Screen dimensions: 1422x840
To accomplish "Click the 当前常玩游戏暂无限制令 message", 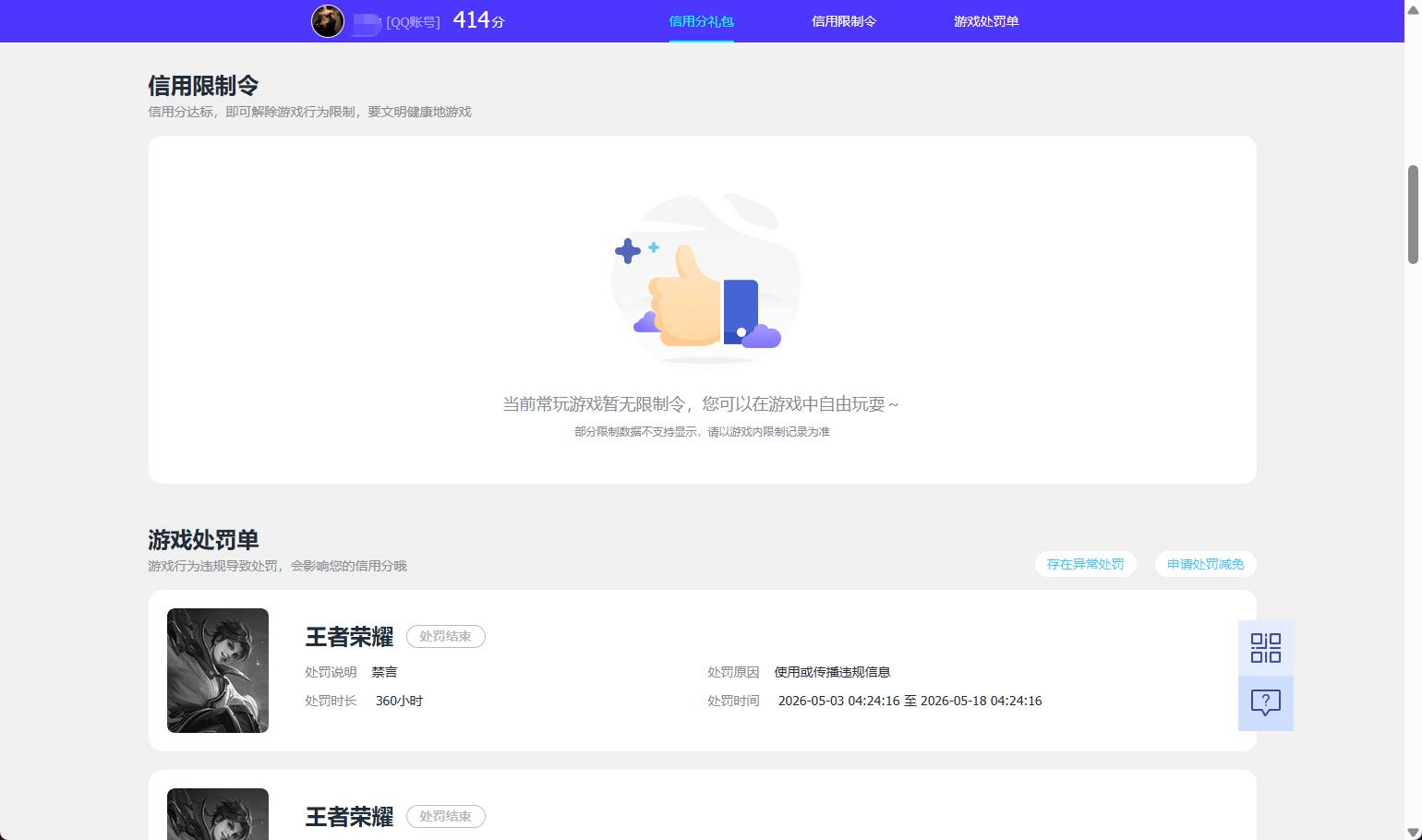I will click(x=701, y=404).
